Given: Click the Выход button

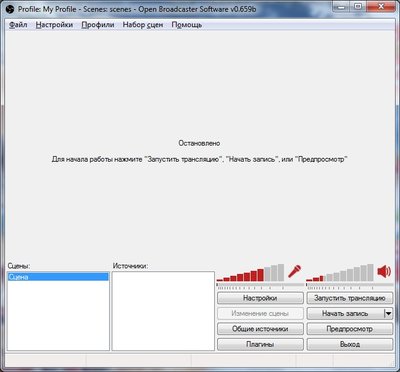Looking at the screenshot, I should pos(350,344).
